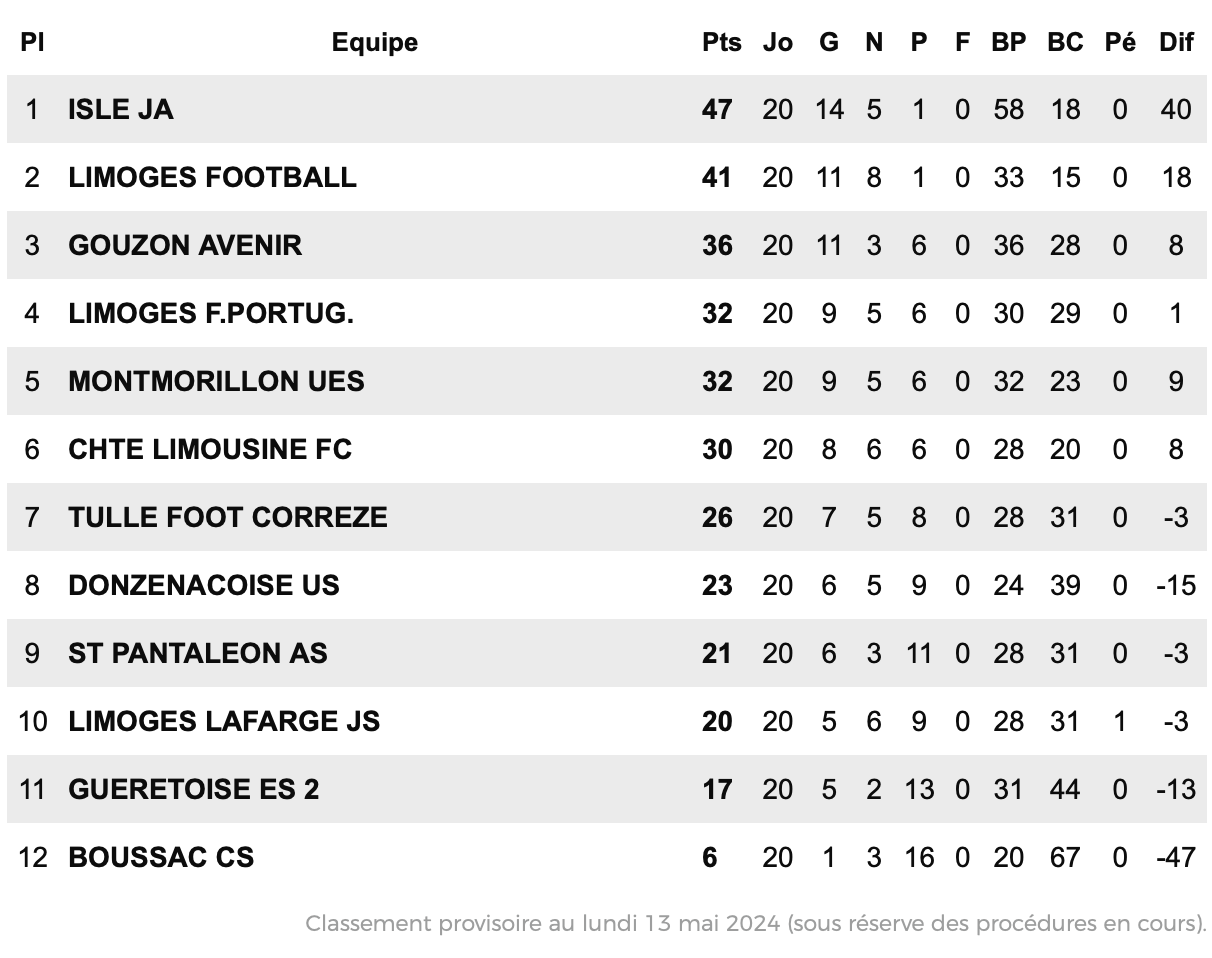Open MONTMORILLON UES team entry
Screen dimensions: 1212x958
pos(216,381)
